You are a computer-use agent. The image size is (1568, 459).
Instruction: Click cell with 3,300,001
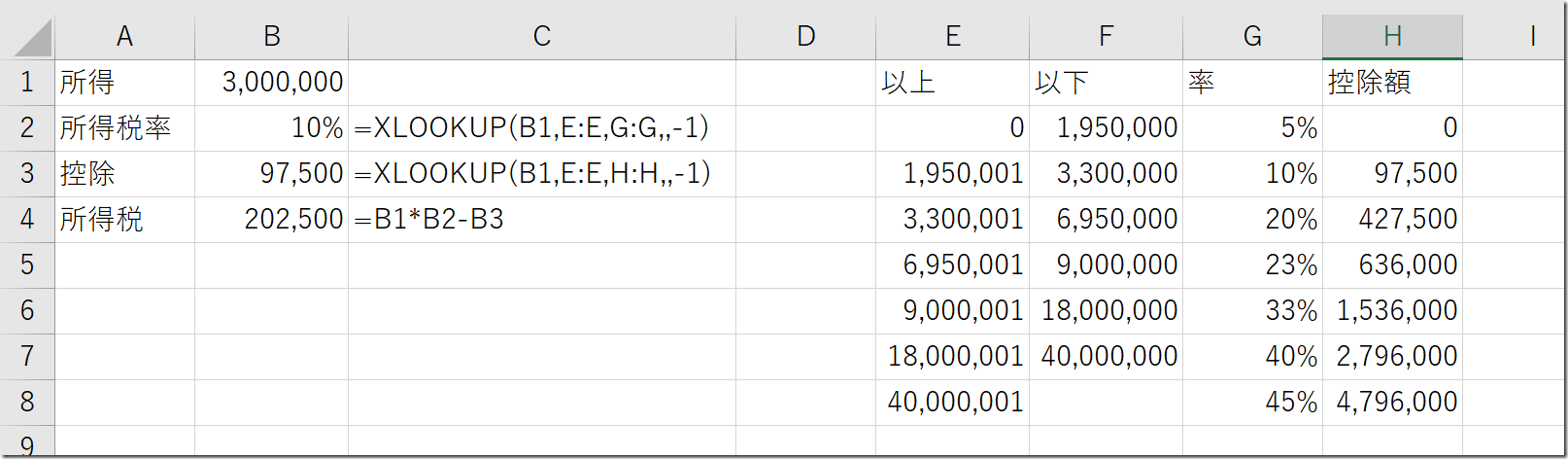pyautogui.click(x=952, y=220)
